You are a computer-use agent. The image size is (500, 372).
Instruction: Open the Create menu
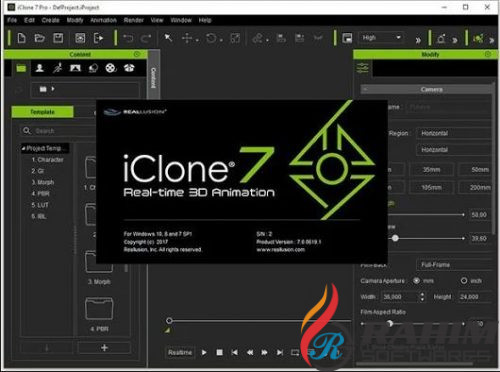click(x=50, y=20)
